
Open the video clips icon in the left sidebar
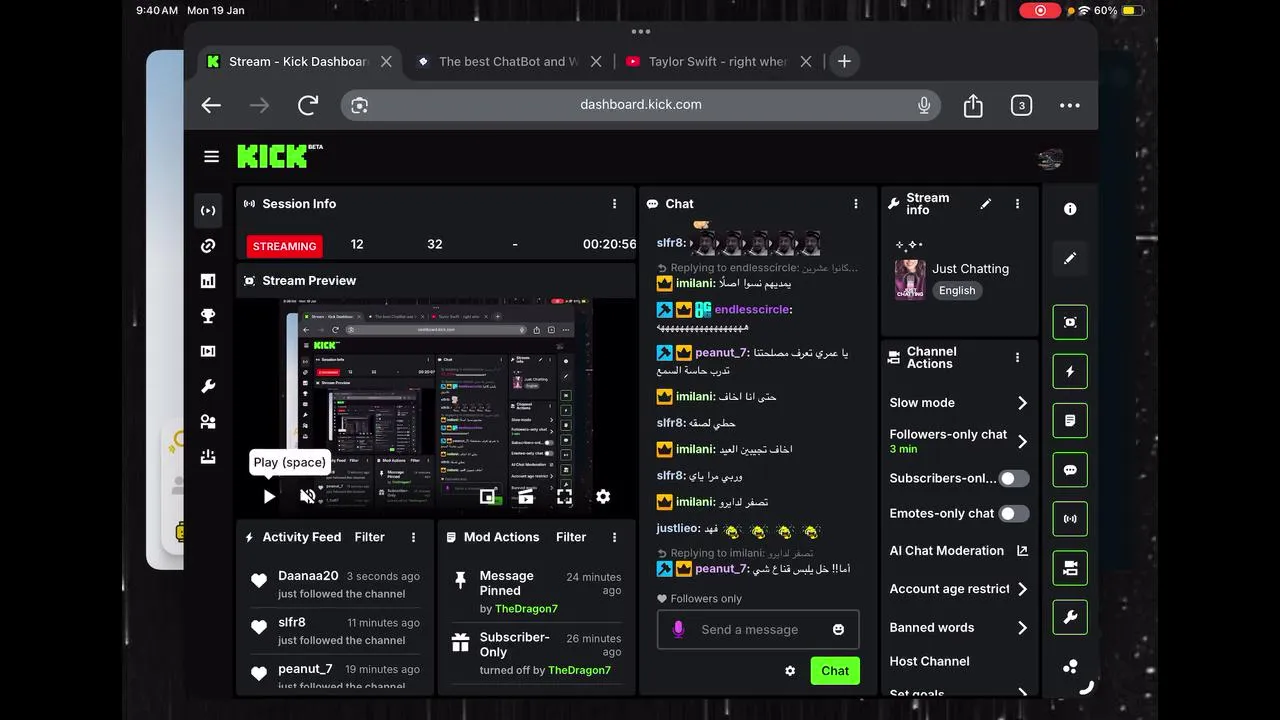click(x=208, y=351)
